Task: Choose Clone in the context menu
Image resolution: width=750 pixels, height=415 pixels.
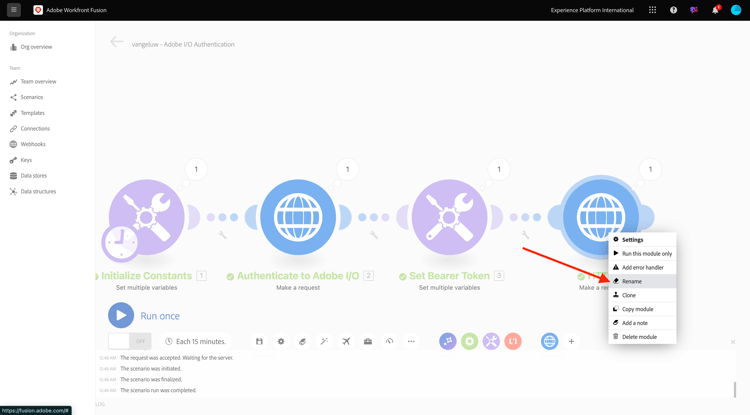Action: point(642,295)
